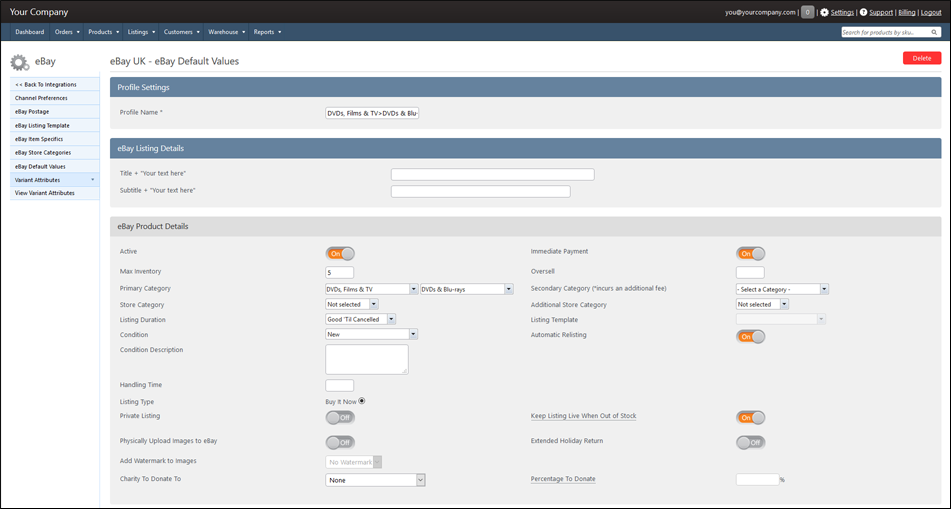951x509 pixels.
Task: Open the Dashboard menu
Action: [30, 32]
